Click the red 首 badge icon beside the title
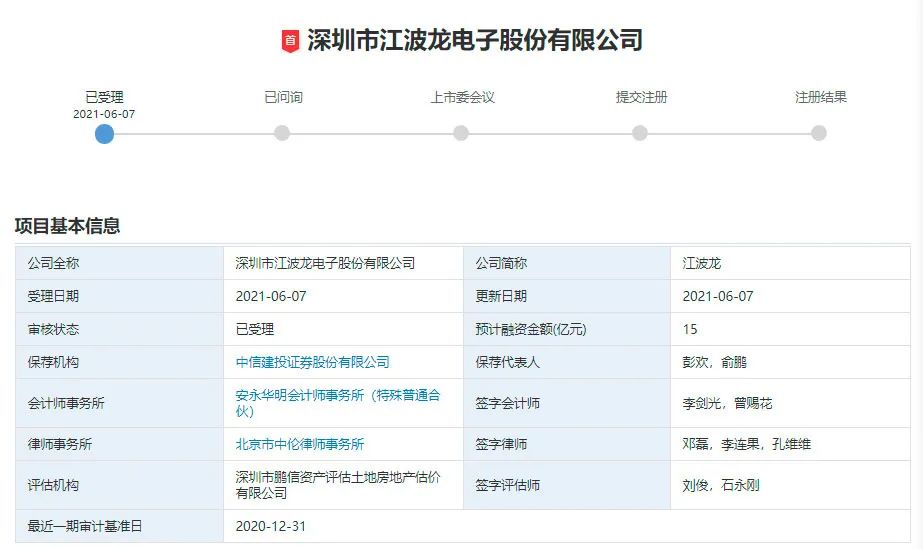Image resolution: width=923 pixels, height=549 pixels. click(x=290, y=41)
